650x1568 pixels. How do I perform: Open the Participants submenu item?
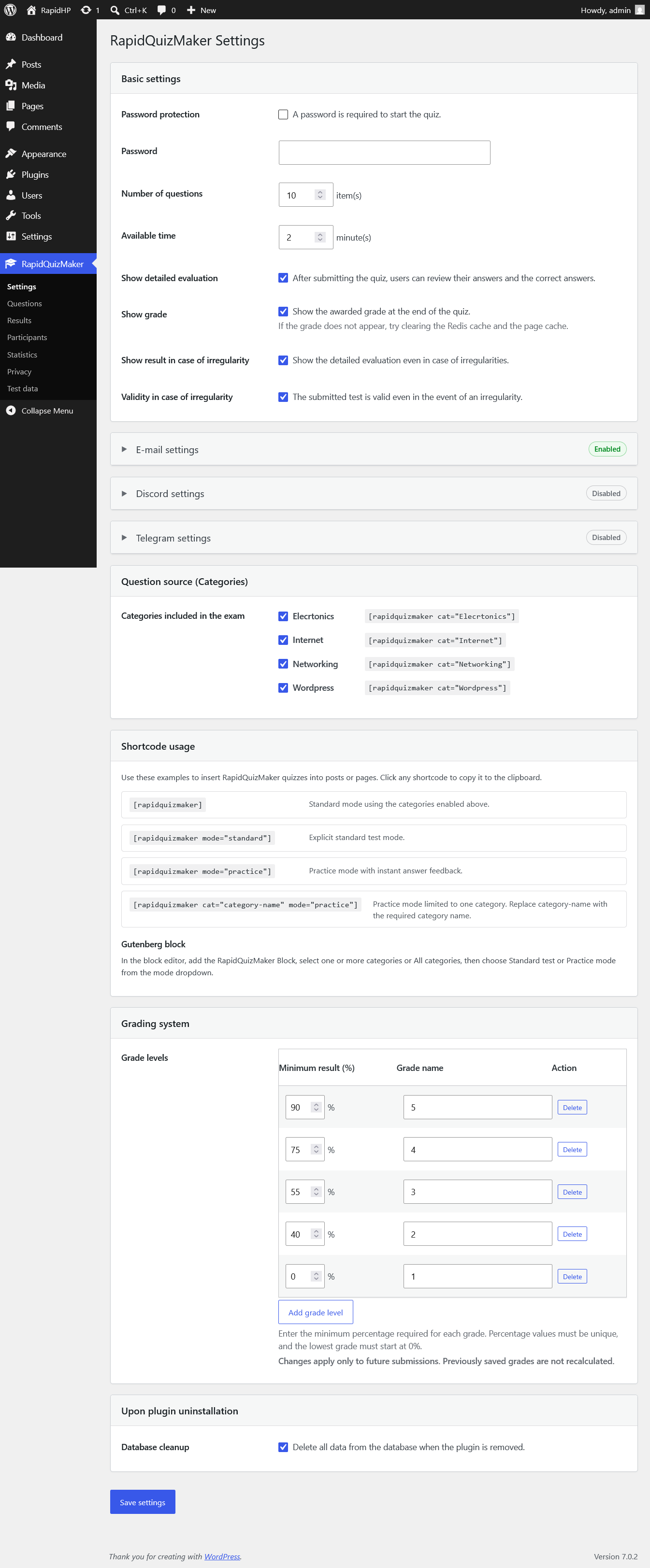tap(27, 337)
